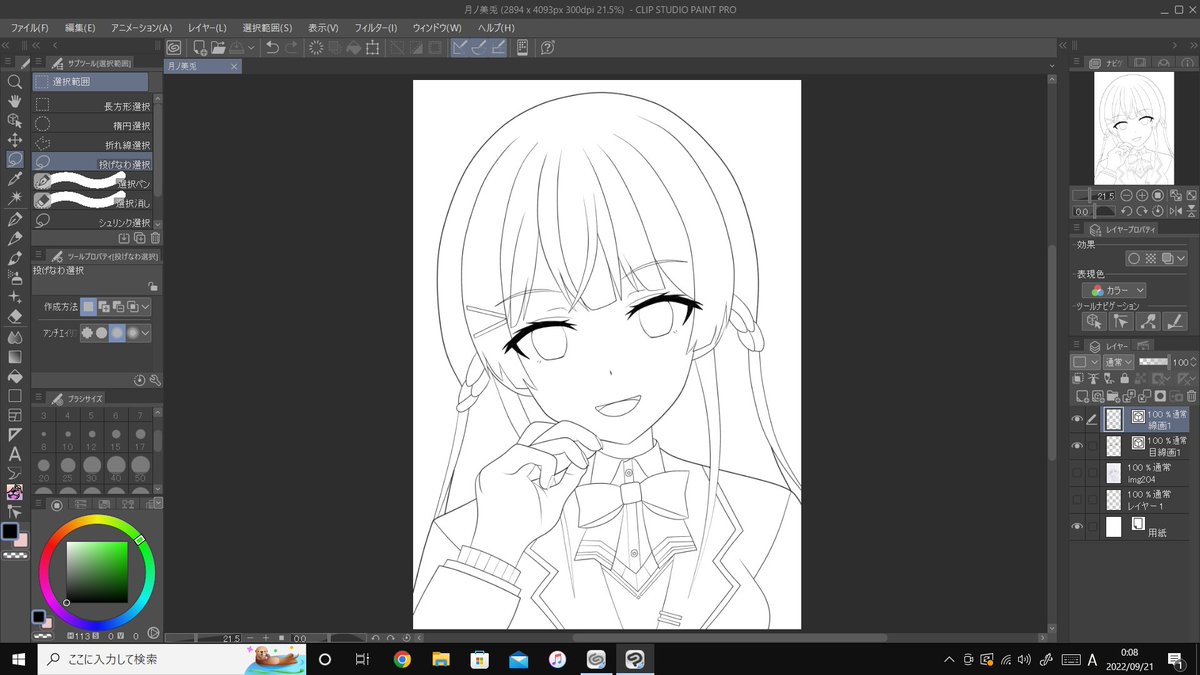This screenshot has height=675, width=1200.
Task: Show the img204 layer via its visibility box
Action: click(1077, 472)
